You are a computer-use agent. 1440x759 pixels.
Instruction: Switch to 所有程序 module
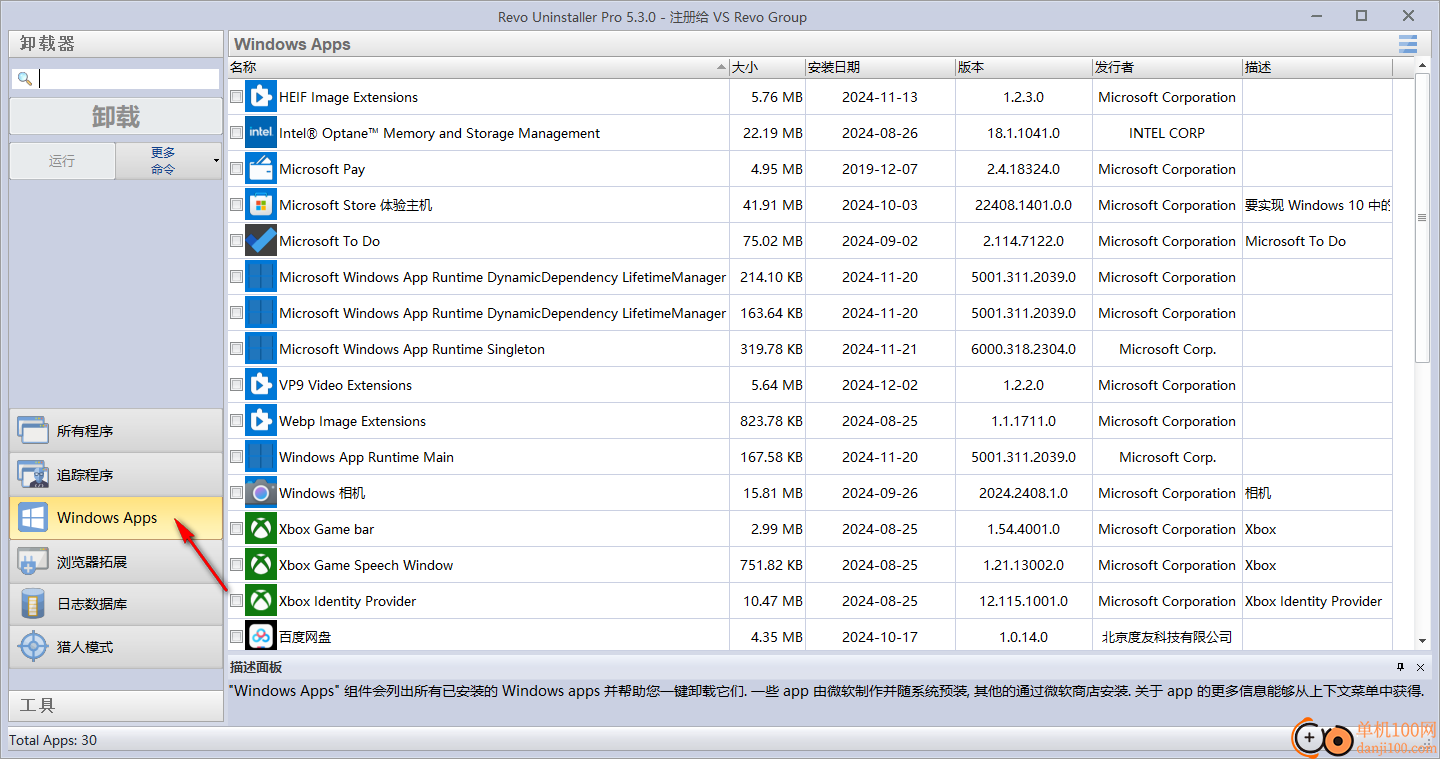[x=116, y=431]
